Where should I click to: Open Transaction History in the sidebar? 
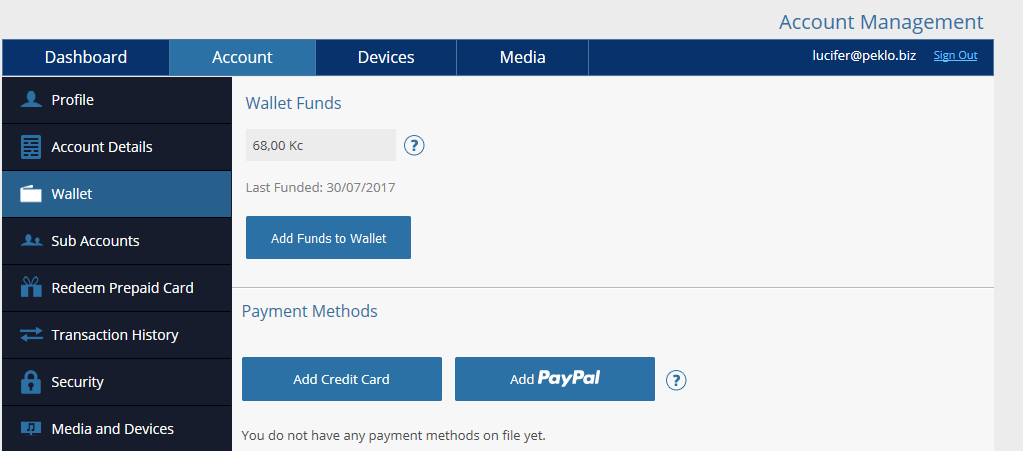[117, 335]
